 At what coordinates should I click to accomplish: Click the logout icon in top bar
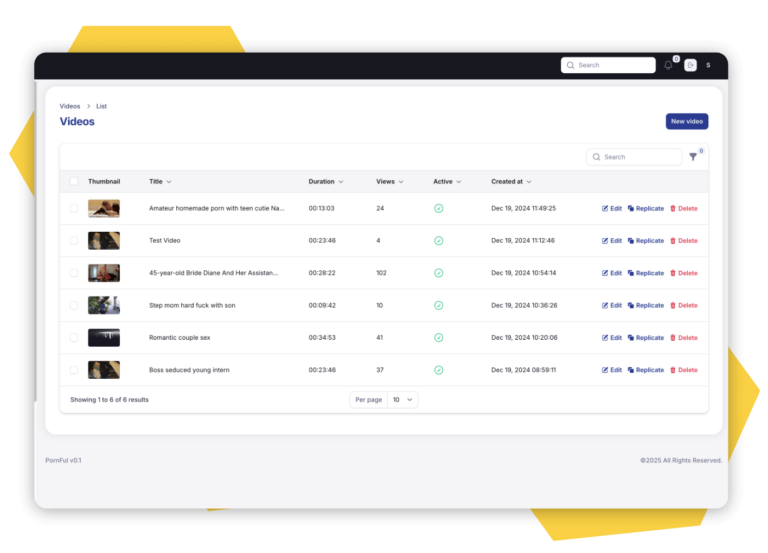(691, 65)
